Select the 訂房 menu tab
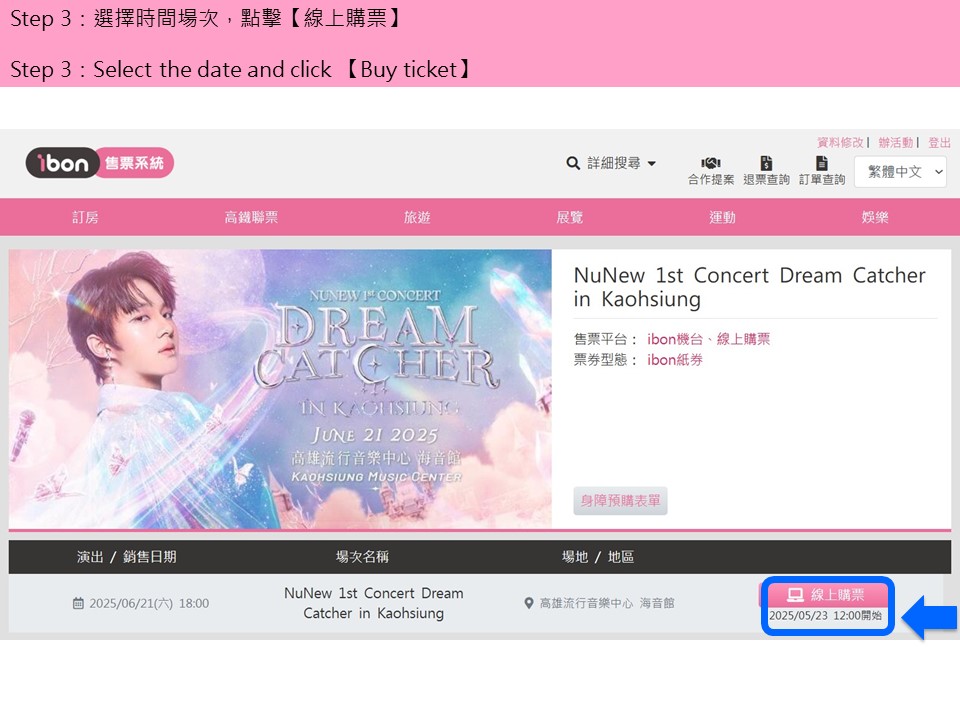 [85, 217]
